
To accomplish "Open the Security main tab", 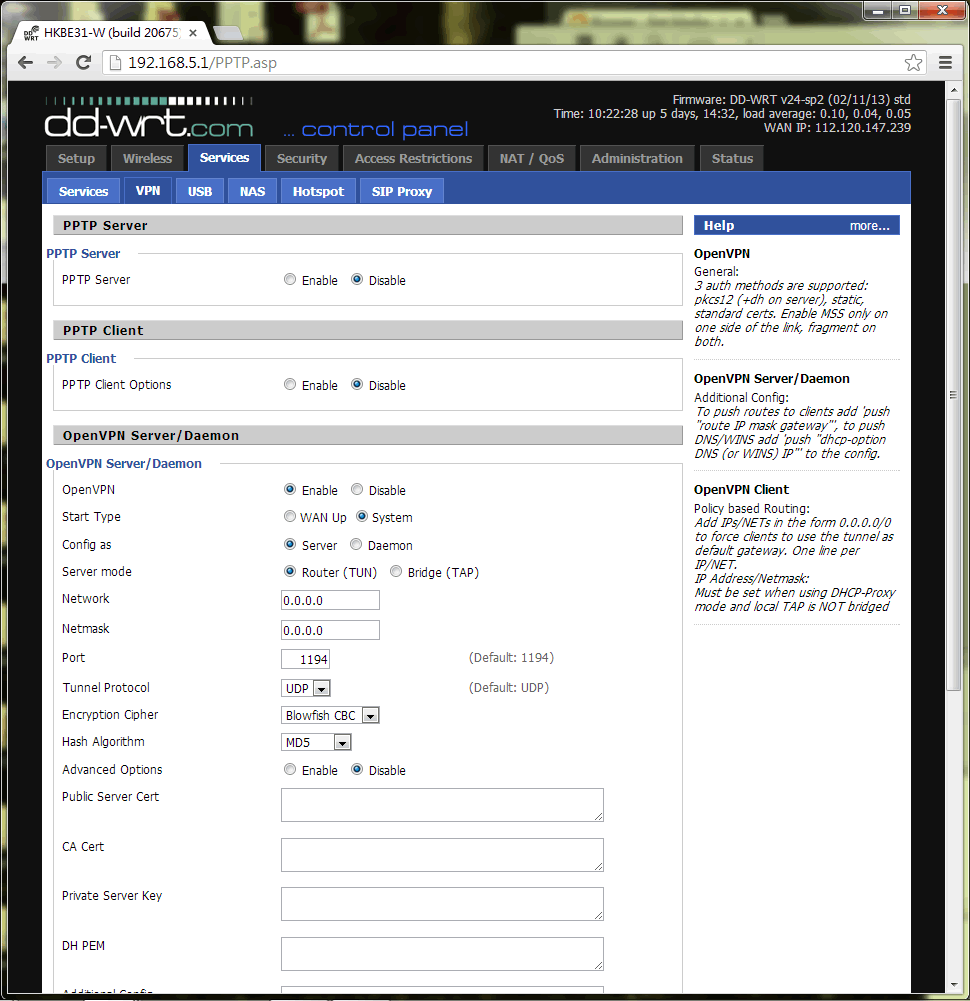I will 301,158.
